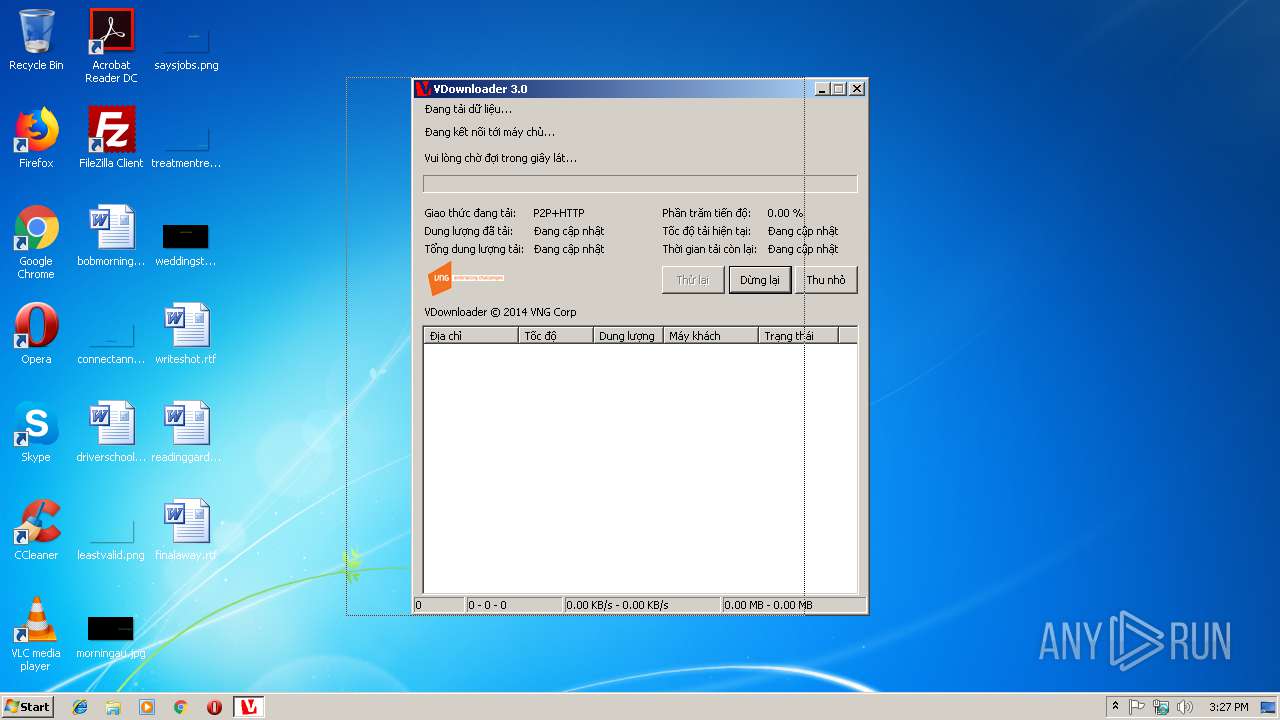The width and height of the screenshot is (1280, 720).
Task: Click the Action Center flag tray icon
Action: pyautogui.click(x=1137, y=706)
